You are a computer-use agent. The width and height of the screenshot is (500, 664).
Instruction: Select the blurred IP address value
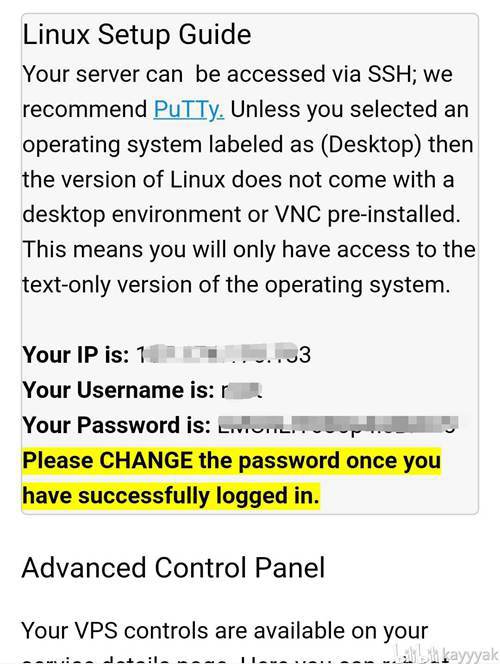point(224,355)
